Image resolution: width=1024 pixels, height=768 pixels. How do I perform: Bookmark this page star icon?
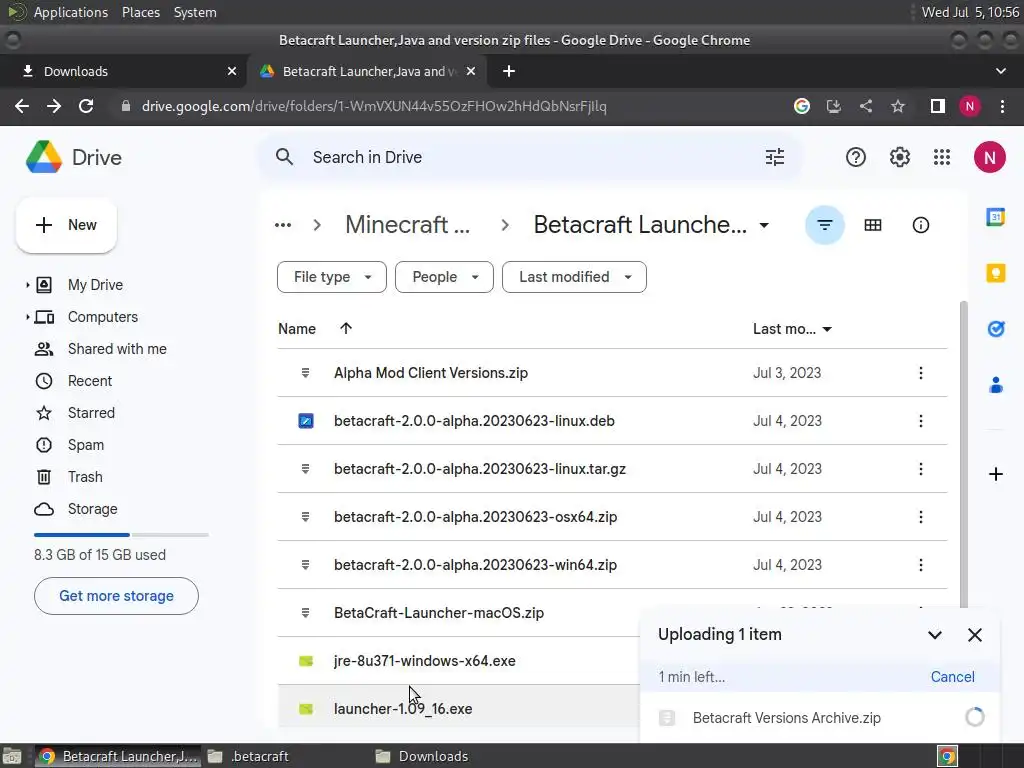tap(898, 106)
